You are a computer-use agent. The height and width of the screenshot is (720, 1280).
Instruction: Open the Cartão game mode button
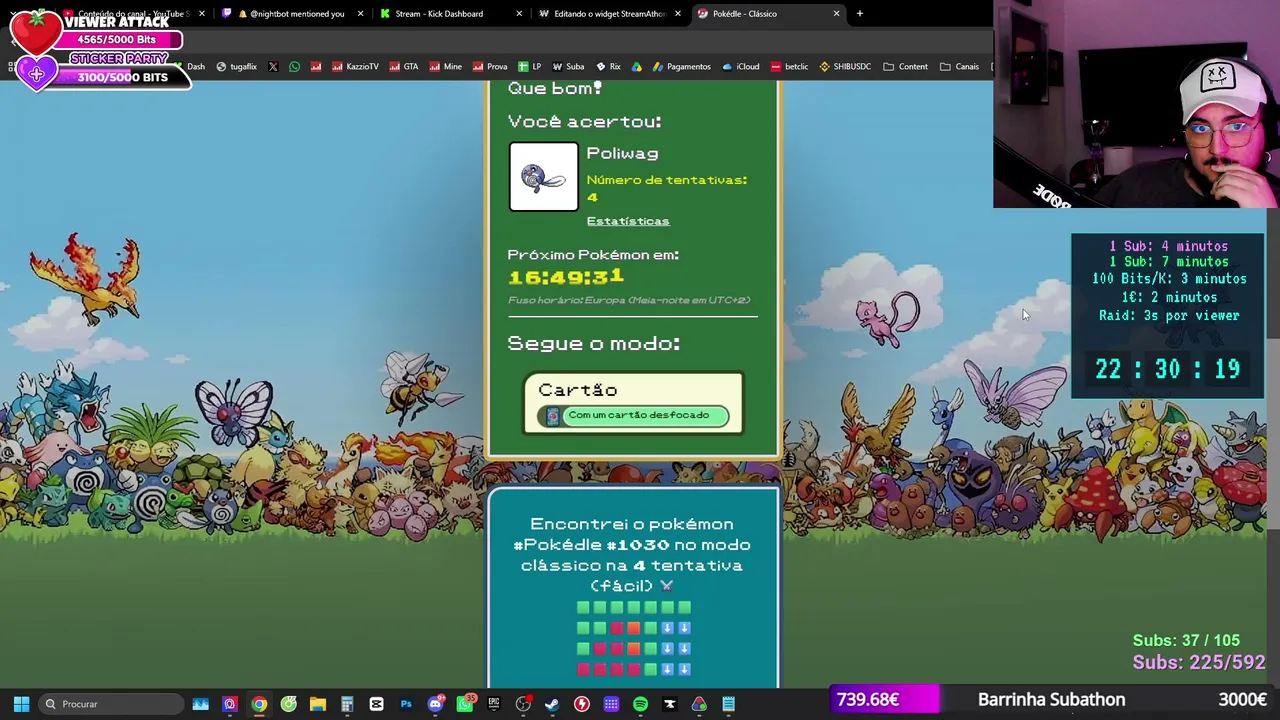pos(633,403)
